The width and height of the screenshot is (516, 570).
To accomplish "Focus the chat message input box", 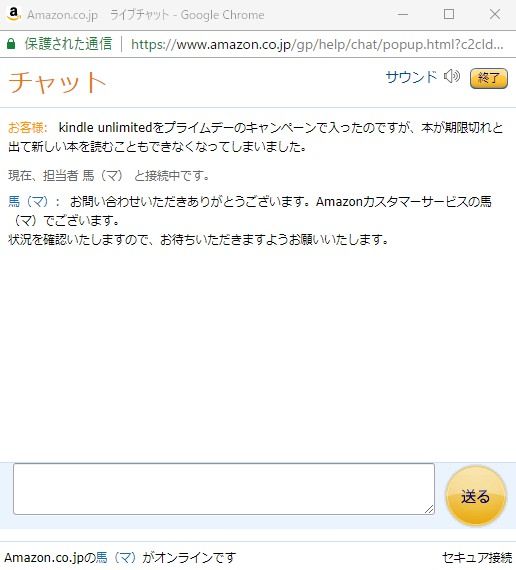I will 224,489.
